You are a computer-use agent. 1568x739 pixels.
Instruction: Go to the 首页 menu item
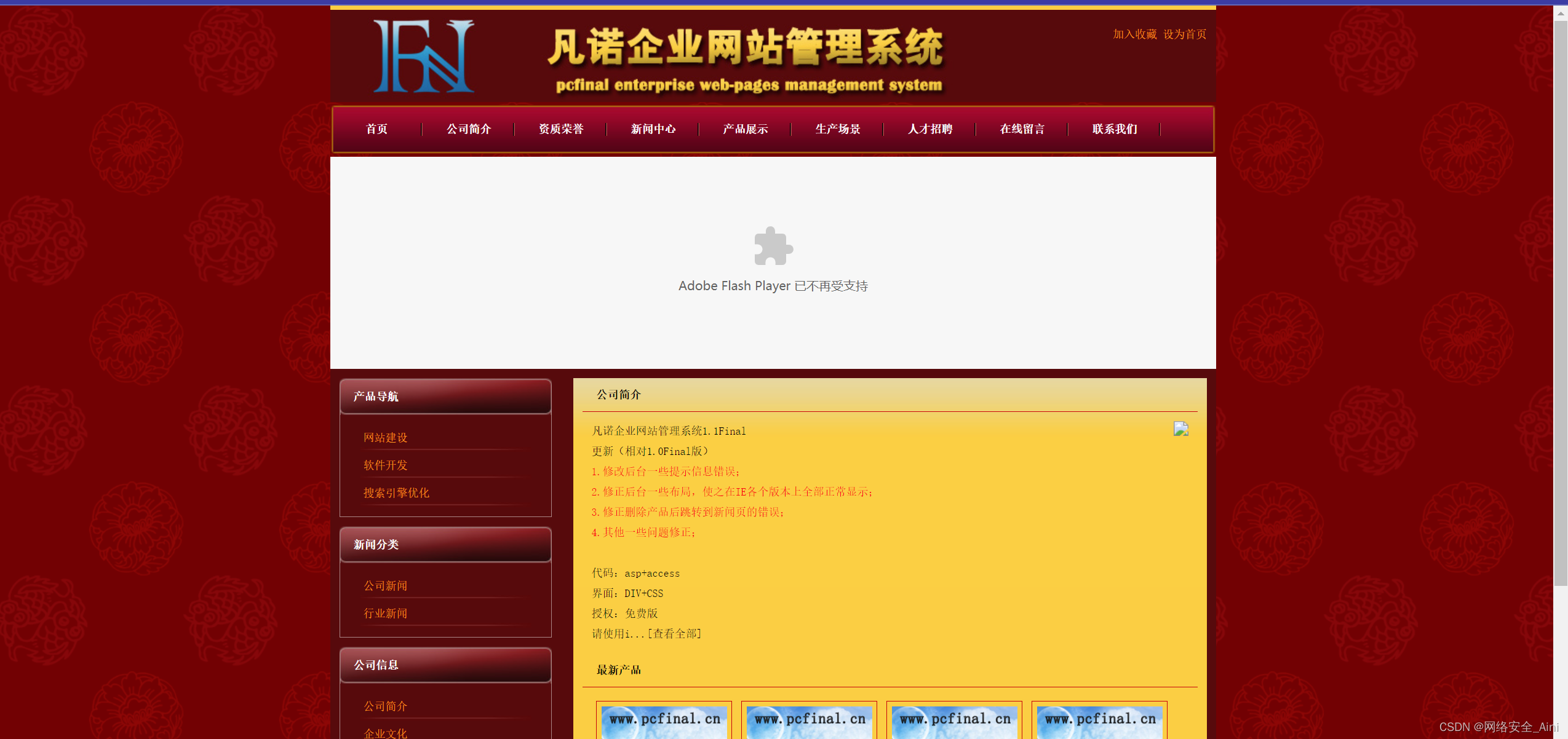point(376,129)
